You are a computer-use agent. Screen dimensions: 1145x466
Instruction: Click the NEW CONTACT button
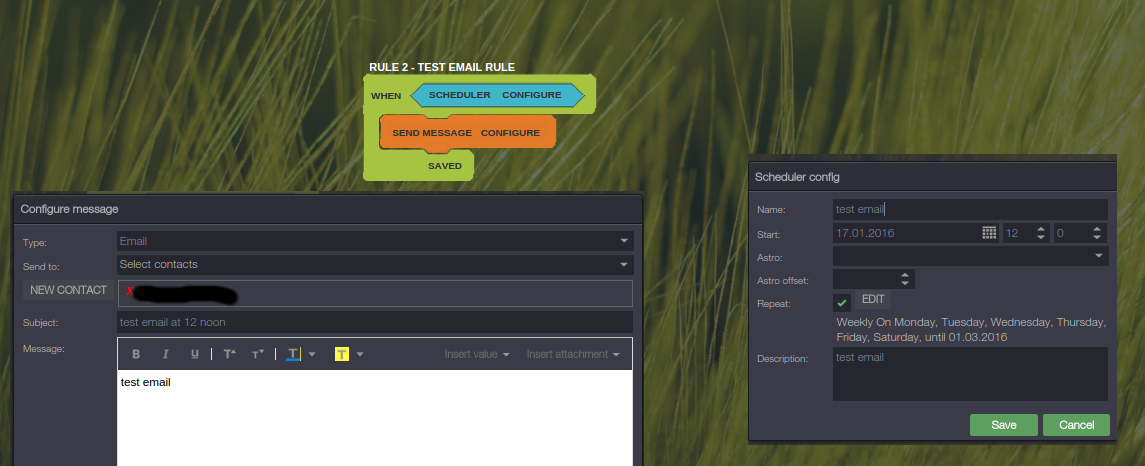pos(68,290)
